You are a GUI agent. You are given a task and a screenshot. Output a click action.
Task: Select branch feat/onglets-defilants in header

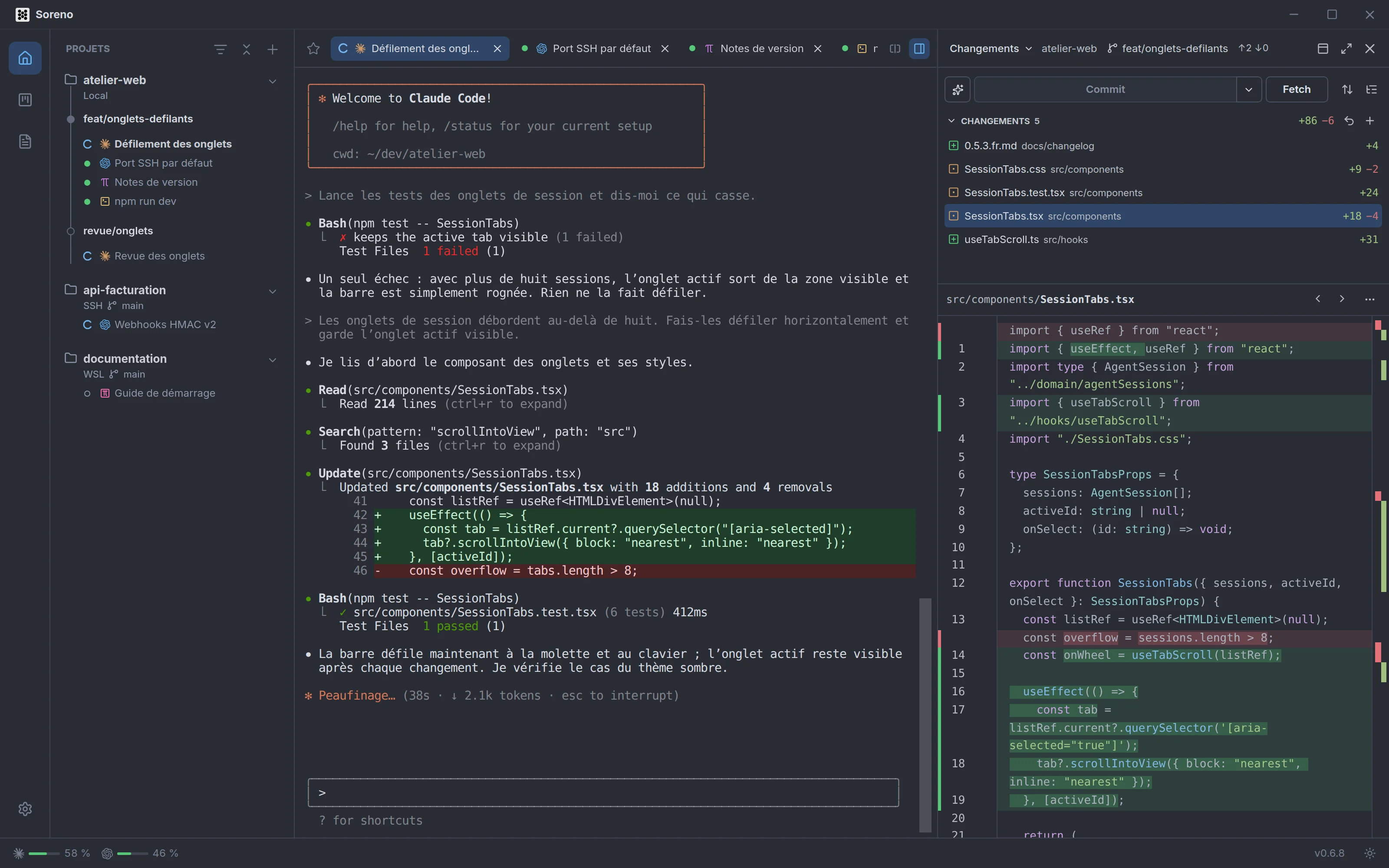click(x=1168, y=49)
